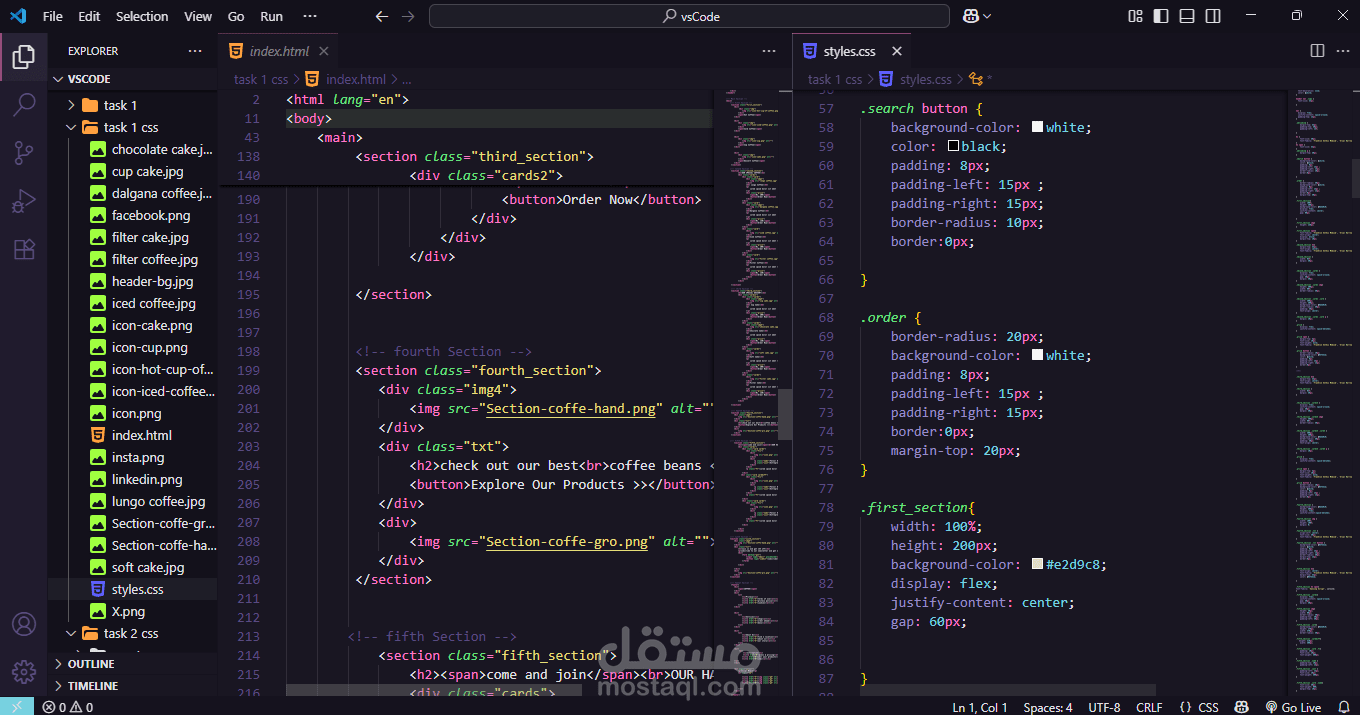
Task: Toggle the secondary side bar layout button
Action: pyautogui.click(x=1213, y=16)
